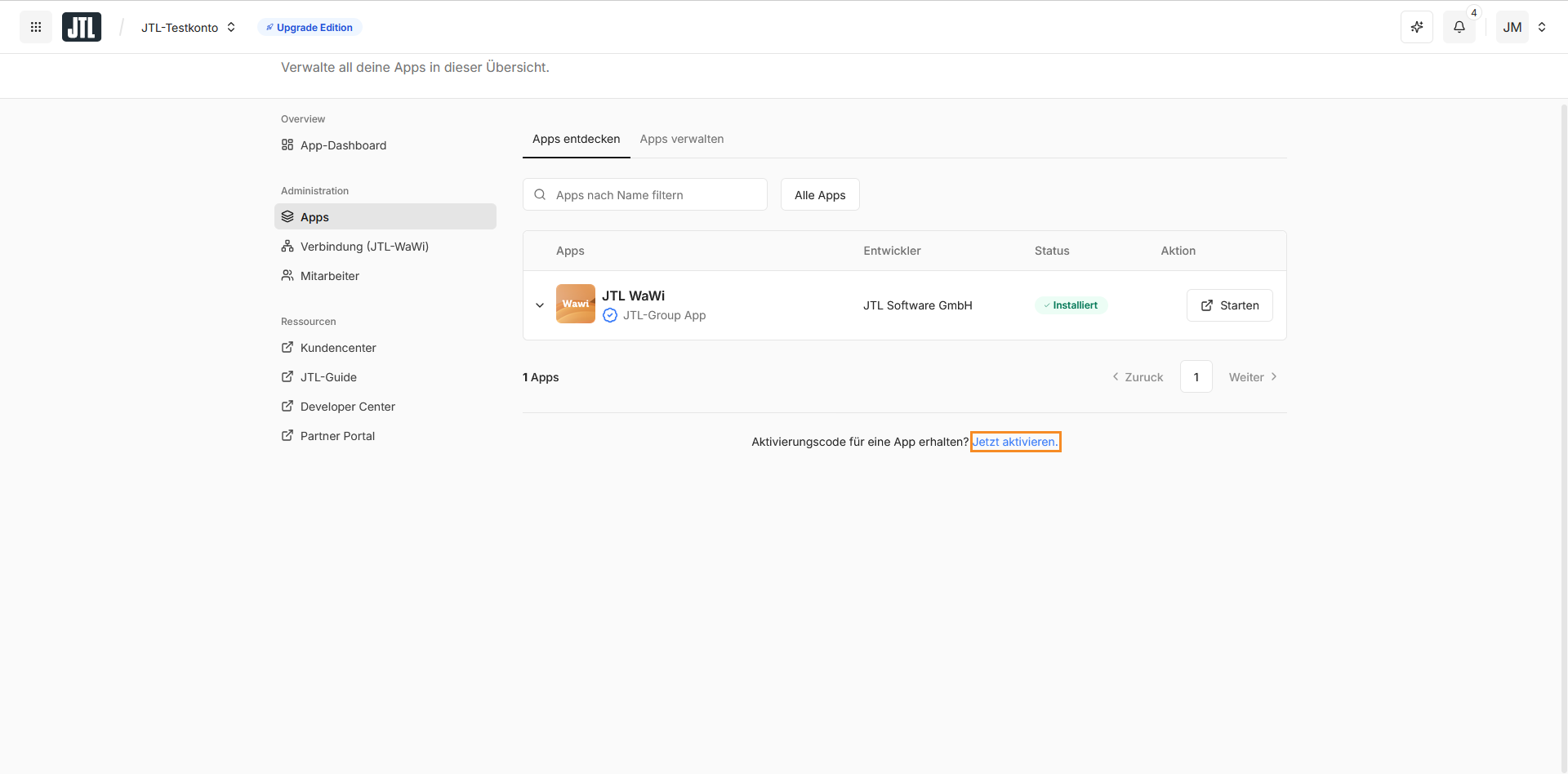Open the JTL-Testkonto account switcher
The width and height of the screenshot is (1568, 774).
(x=188, y=27)
